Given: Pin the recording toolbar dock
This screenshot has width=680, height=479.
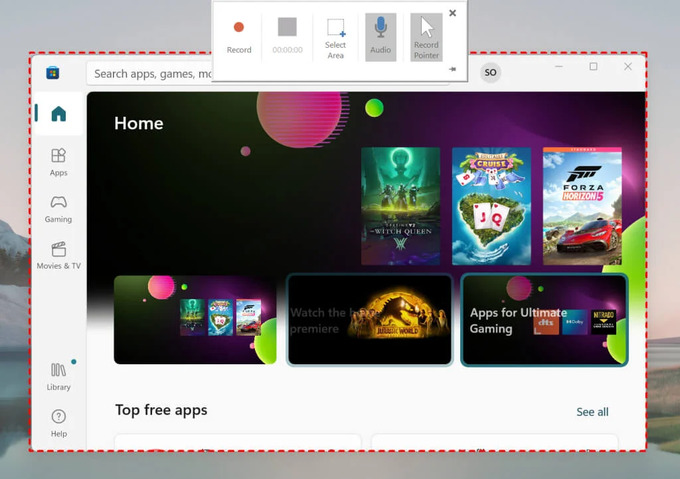Looking at the screenshot, I should click(453, 69).
